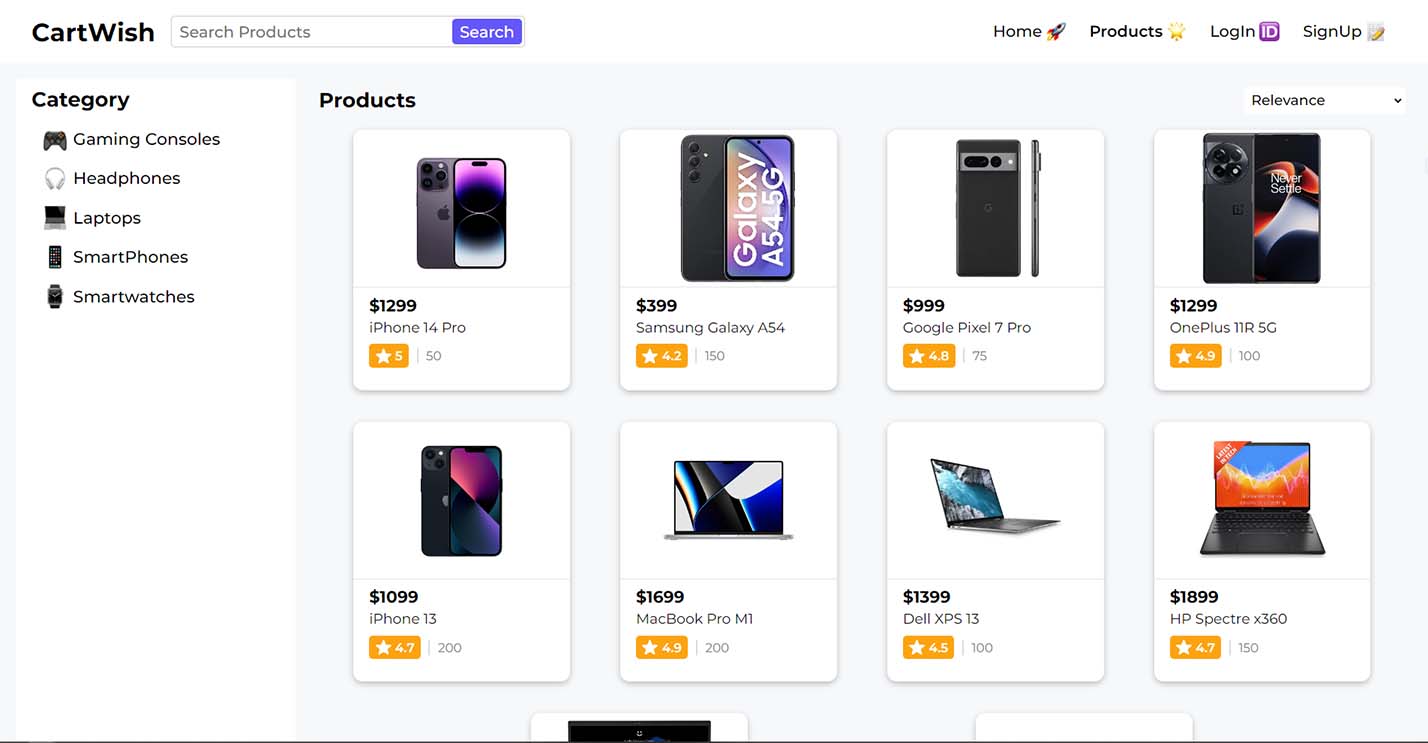1428x743 pixels.
Task: Open the Home nav link
Action: (1017, 32)
